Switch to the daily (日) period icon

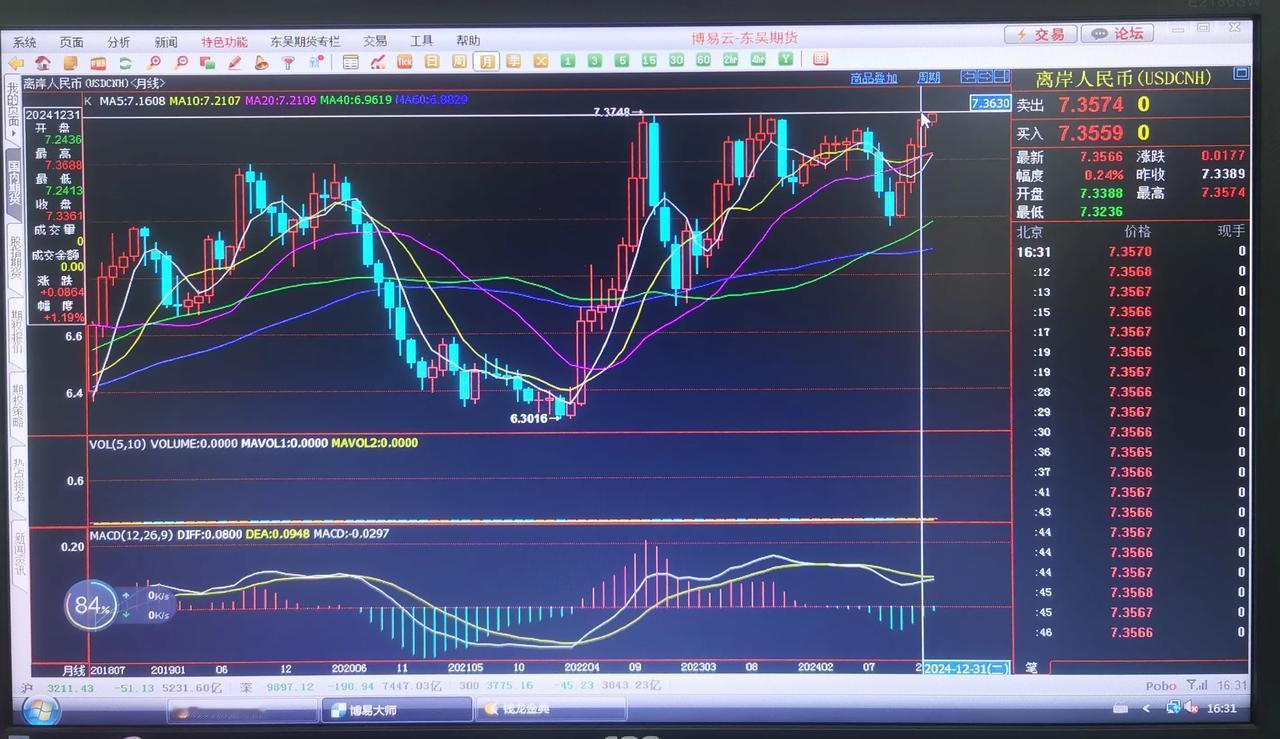pyautogui.click(x=432, y=62)
